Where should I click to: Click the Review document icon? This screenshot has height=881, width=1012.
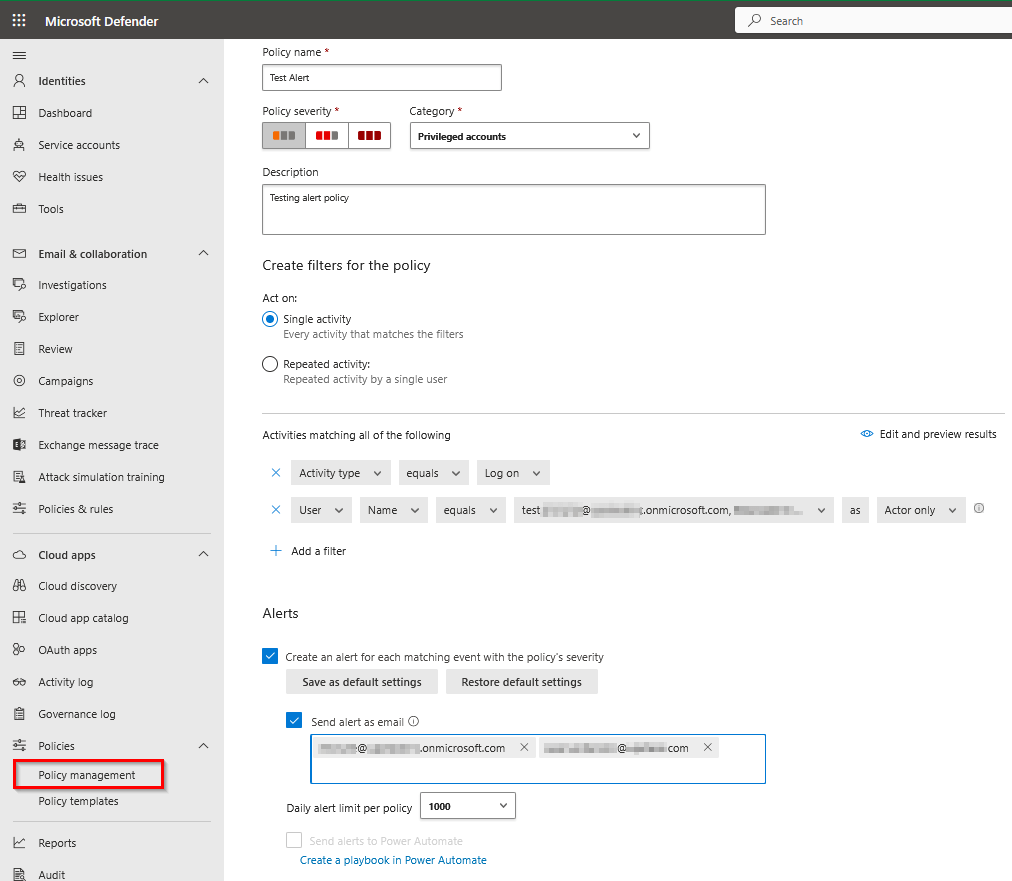point(19,349)
